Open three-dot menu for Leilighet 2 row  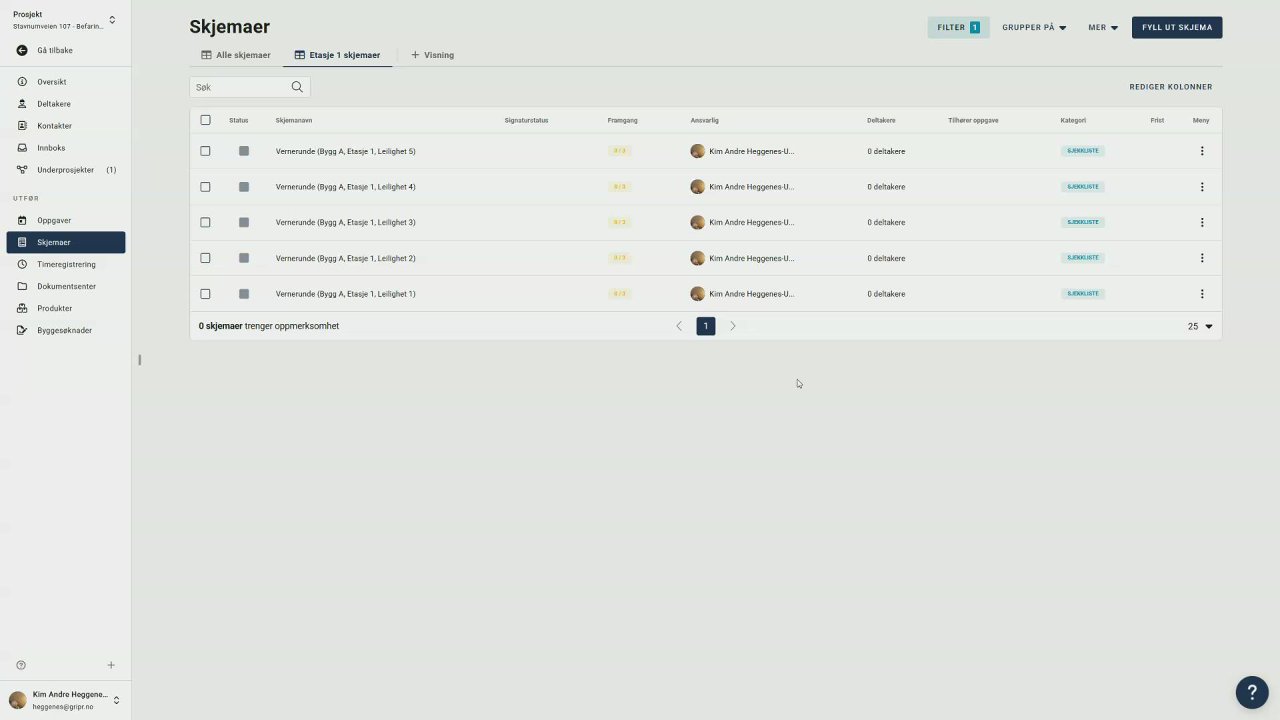pyautogui.click(x=1202, y=258)
